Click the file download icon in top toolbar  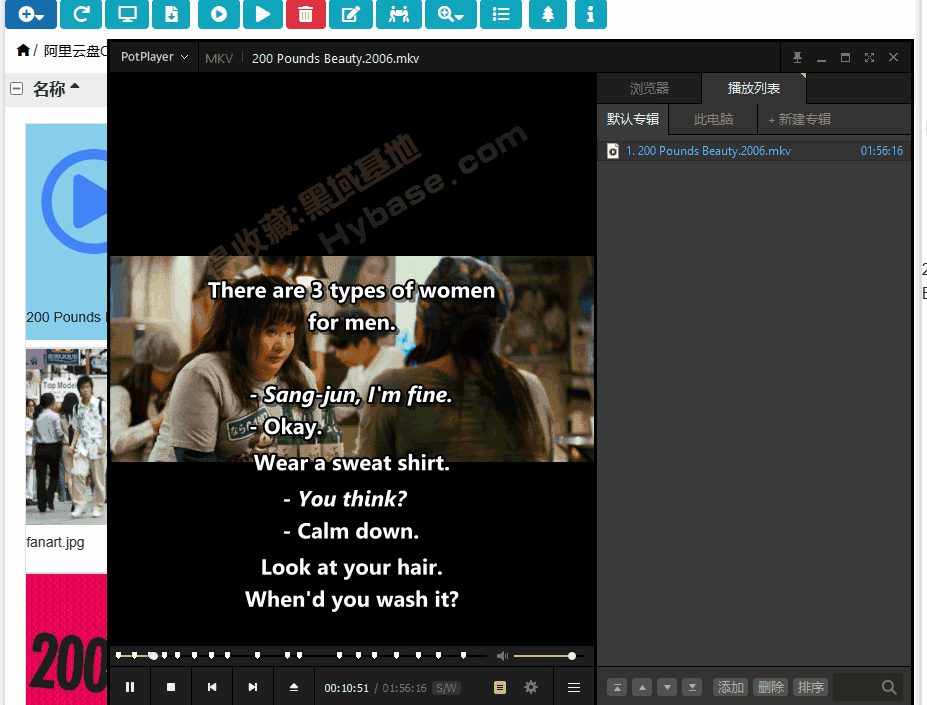[171, 14]
